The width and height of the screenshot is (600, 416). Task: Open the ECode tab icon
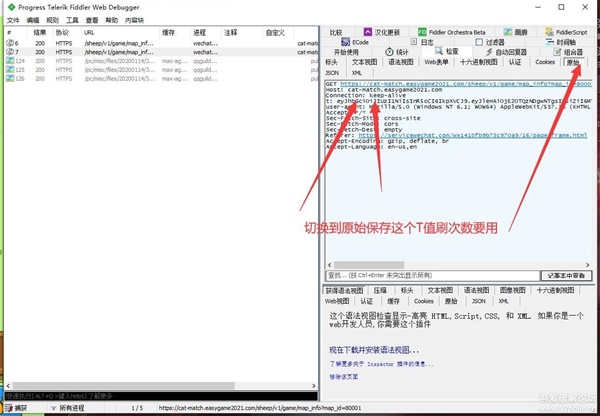[346, 42]
